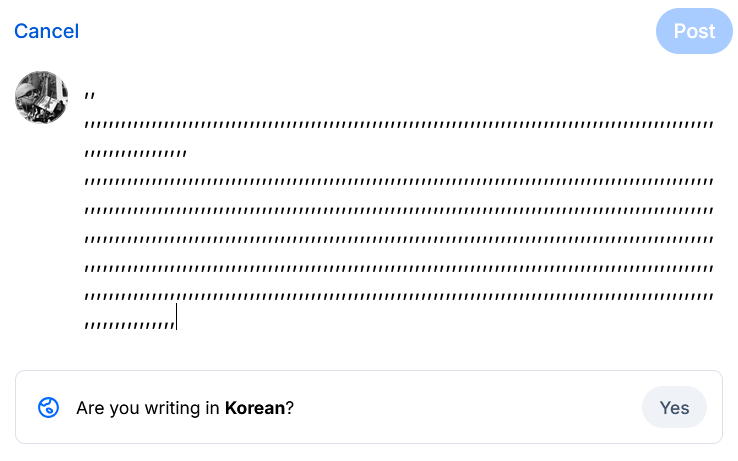Click the second line of post text
The width and height of the screenshot is (738, 461).
[400, 126]
